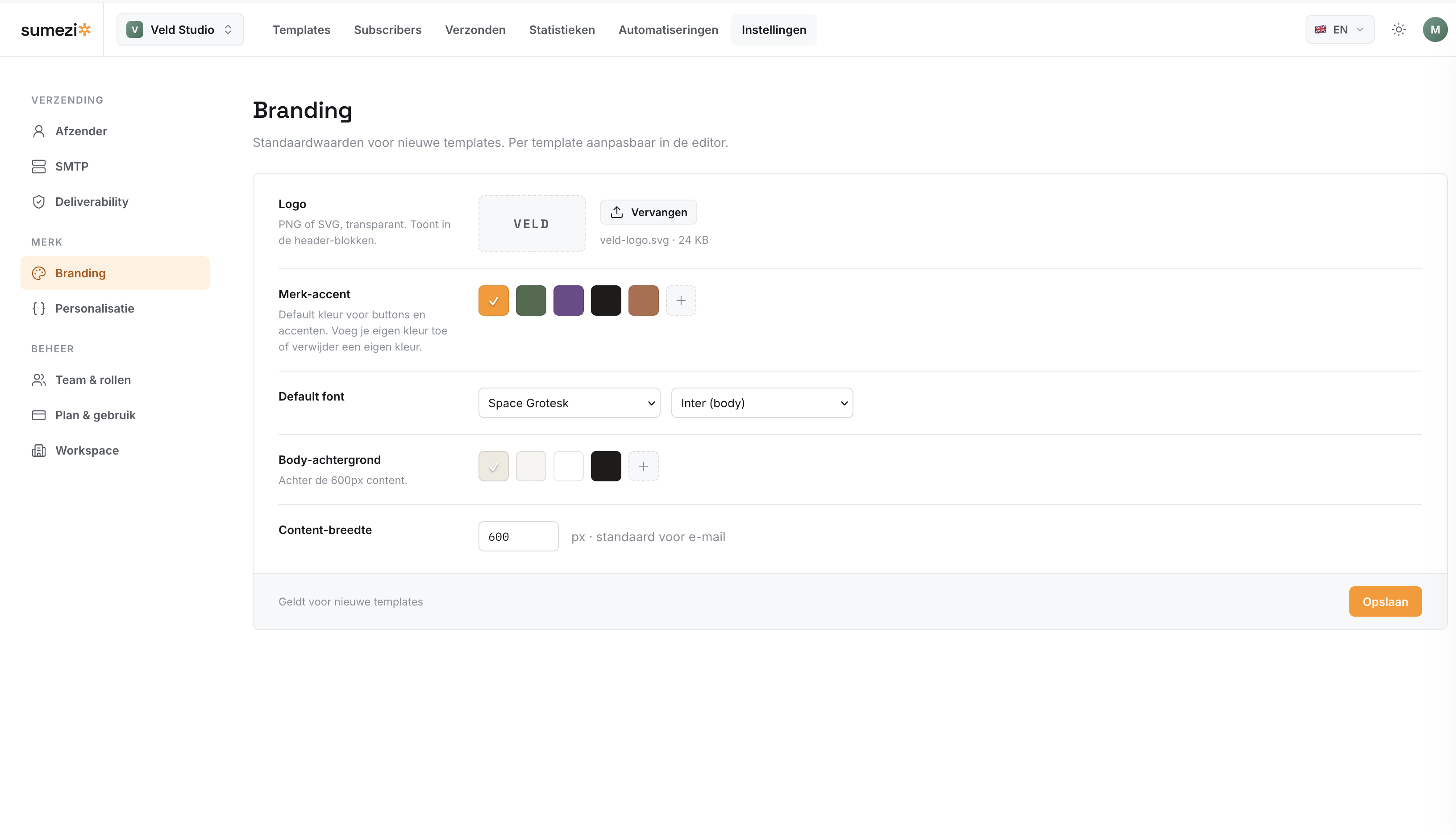
Task: Click the SMTP server icon
Action: click(38, 166)
